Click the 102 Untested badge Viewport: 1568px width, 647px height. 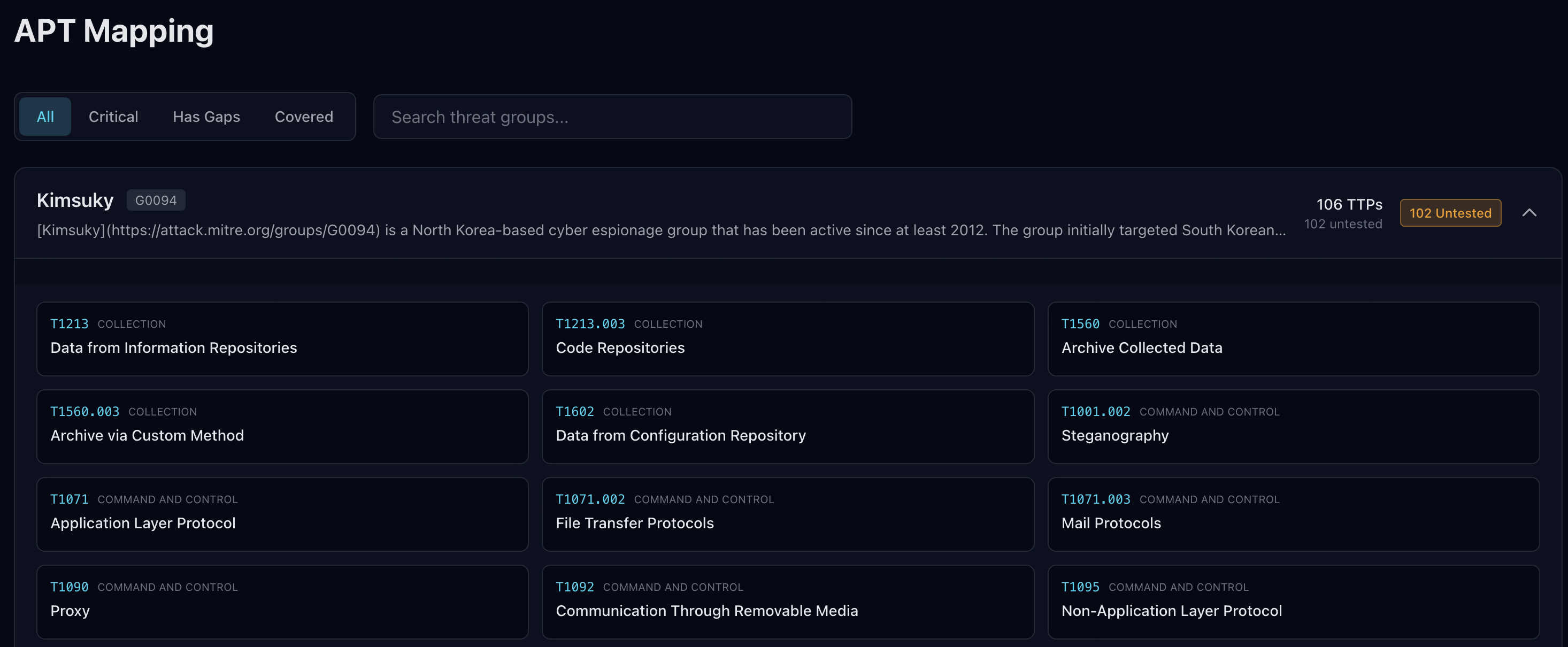[1450, 213]
